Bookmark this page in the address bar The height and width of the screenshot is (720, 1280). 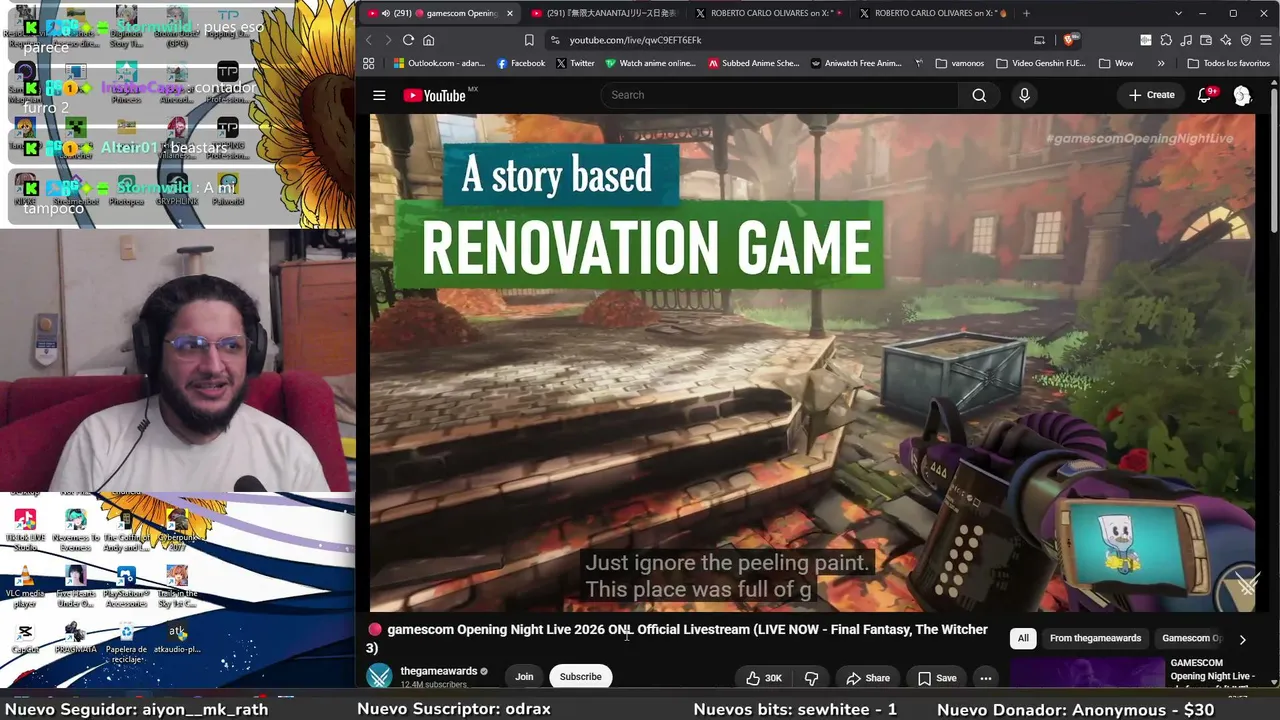[529, 40]
